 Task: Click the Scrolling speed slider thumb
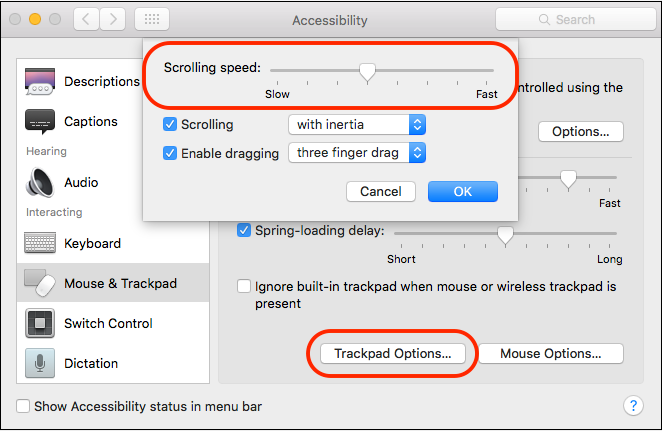pos(367,72)
